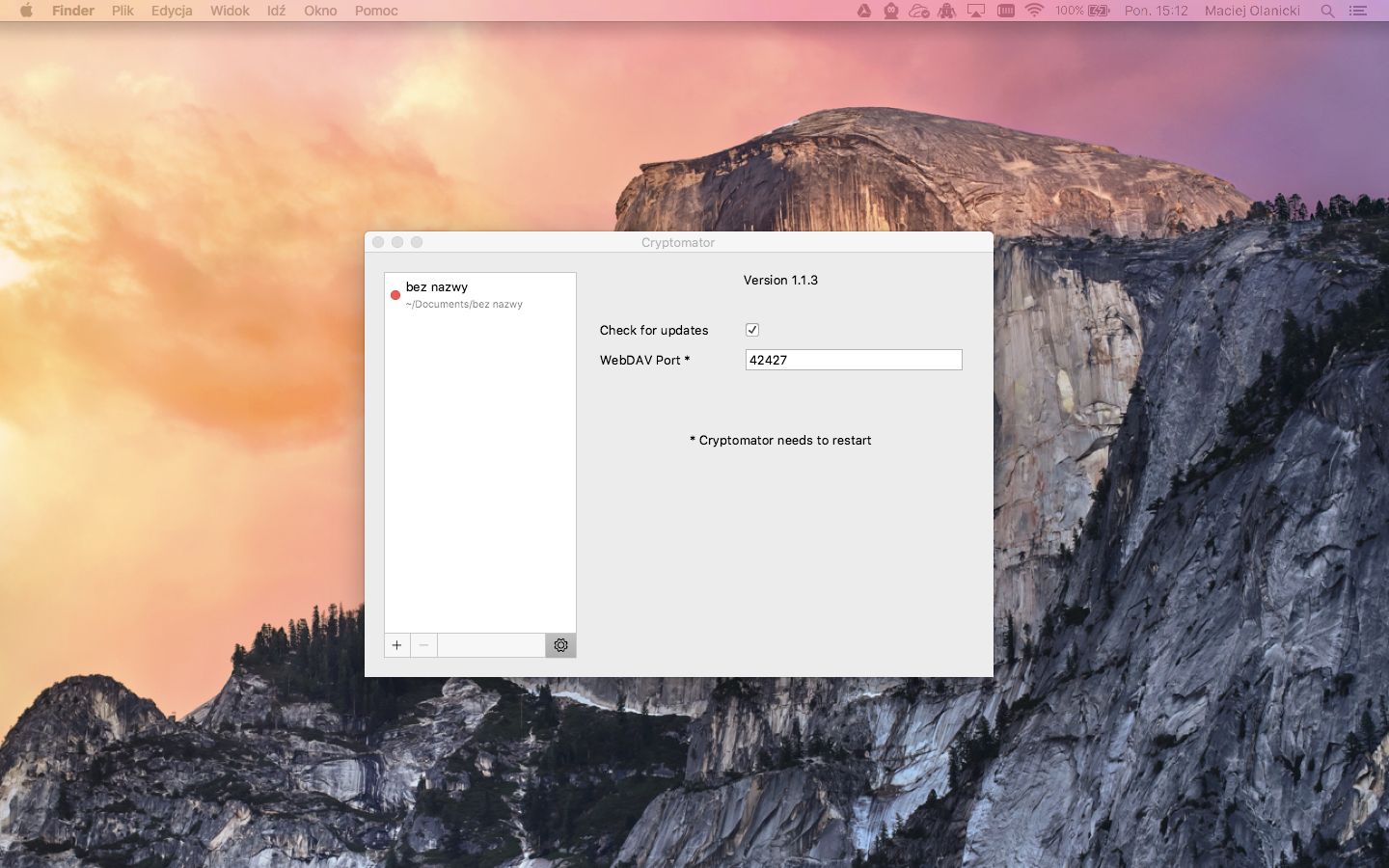The height and width of the screenshot is (868, 1389).
Task: Open the Plik menu
Action: coord(123,11)
